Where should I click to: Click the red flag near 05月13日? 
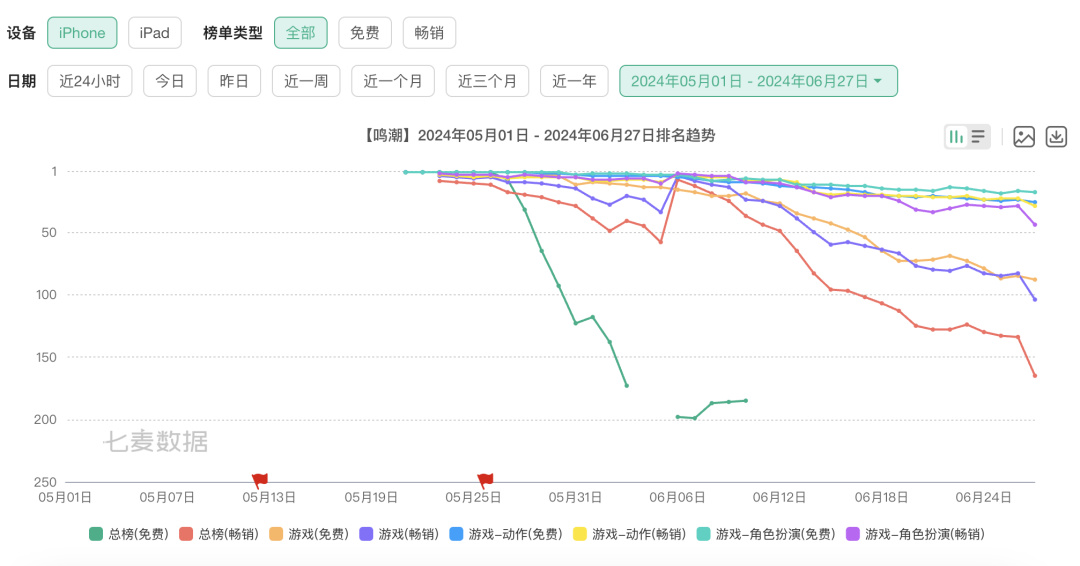(260, 480)
